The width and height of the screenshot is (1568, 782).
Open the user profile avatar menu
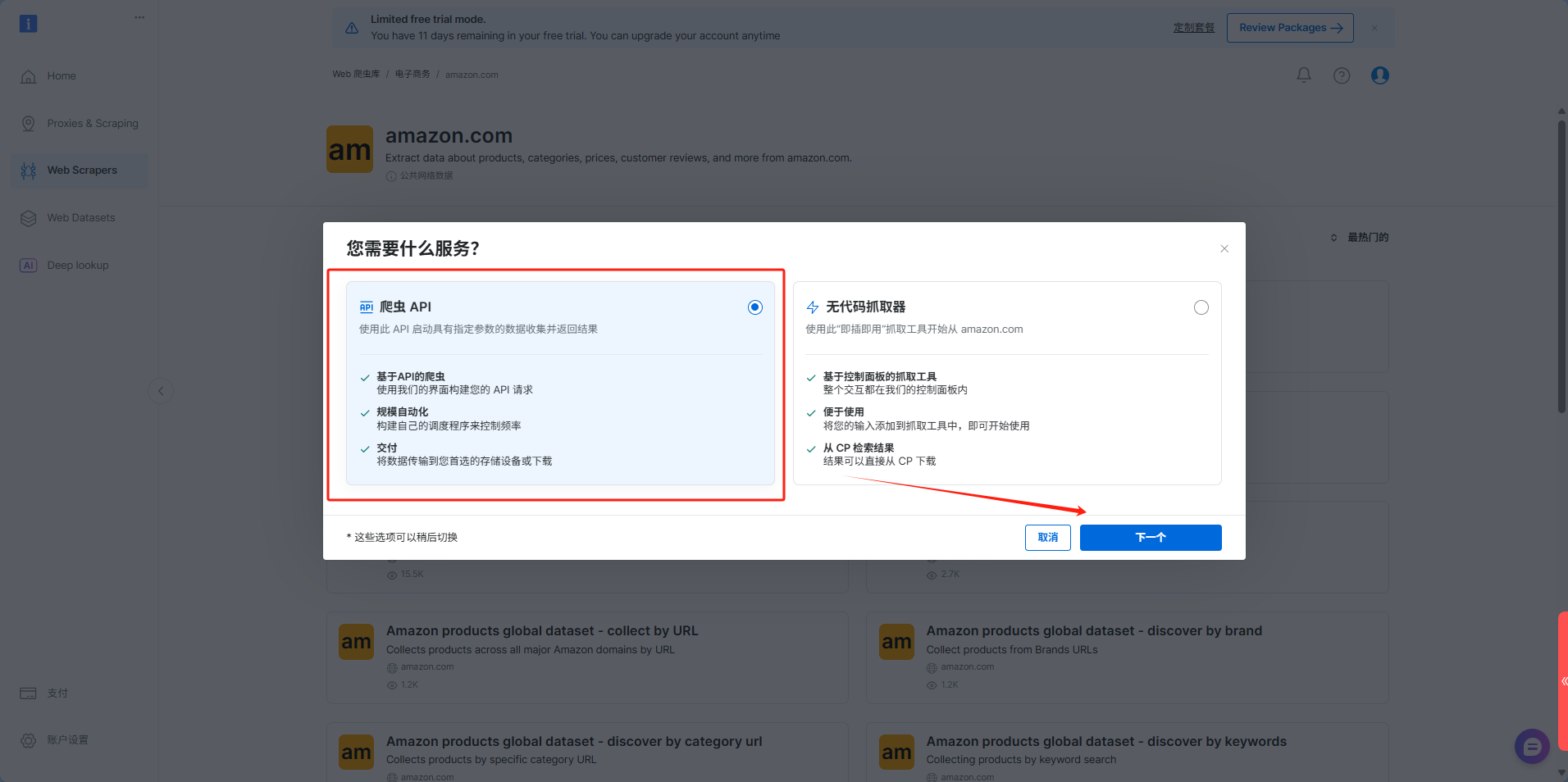pyautogui.click(x=1379, y=75)
